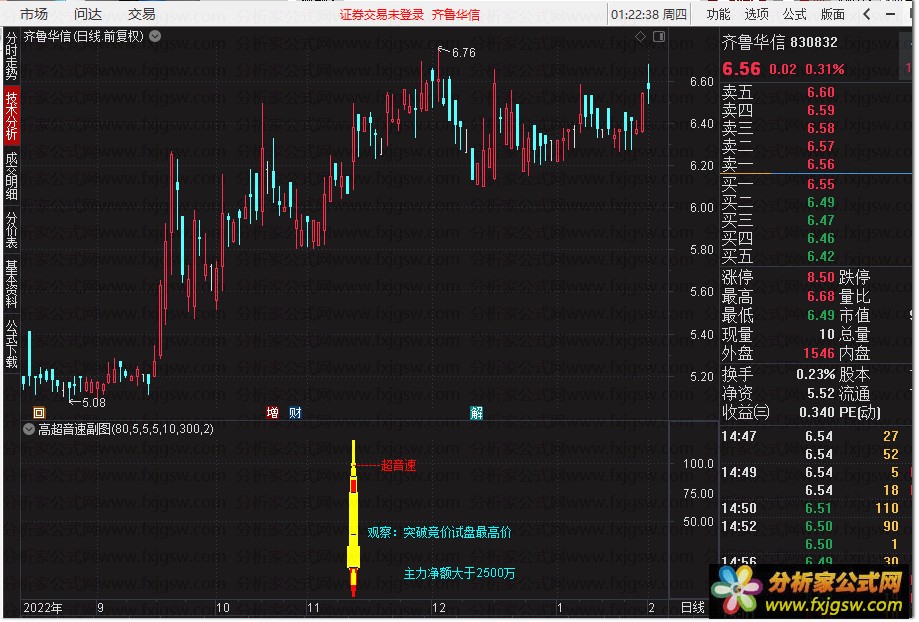Click the back arrow in top bar
Viewport: 919px width, 622px height.
click(x=867, y=14)
